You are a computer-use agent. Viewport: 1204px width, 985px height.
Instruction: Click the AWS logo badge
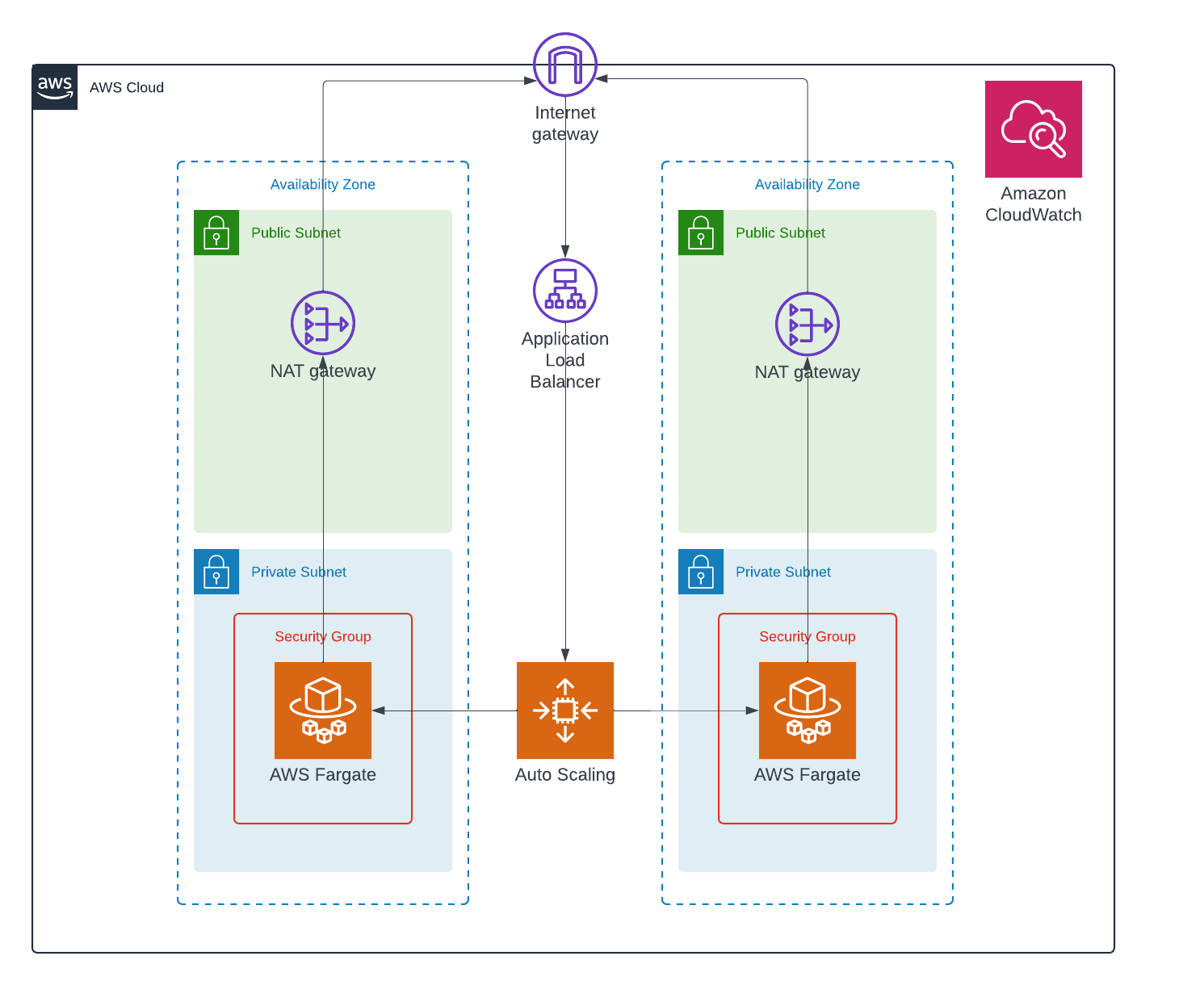tap(55, 87)
